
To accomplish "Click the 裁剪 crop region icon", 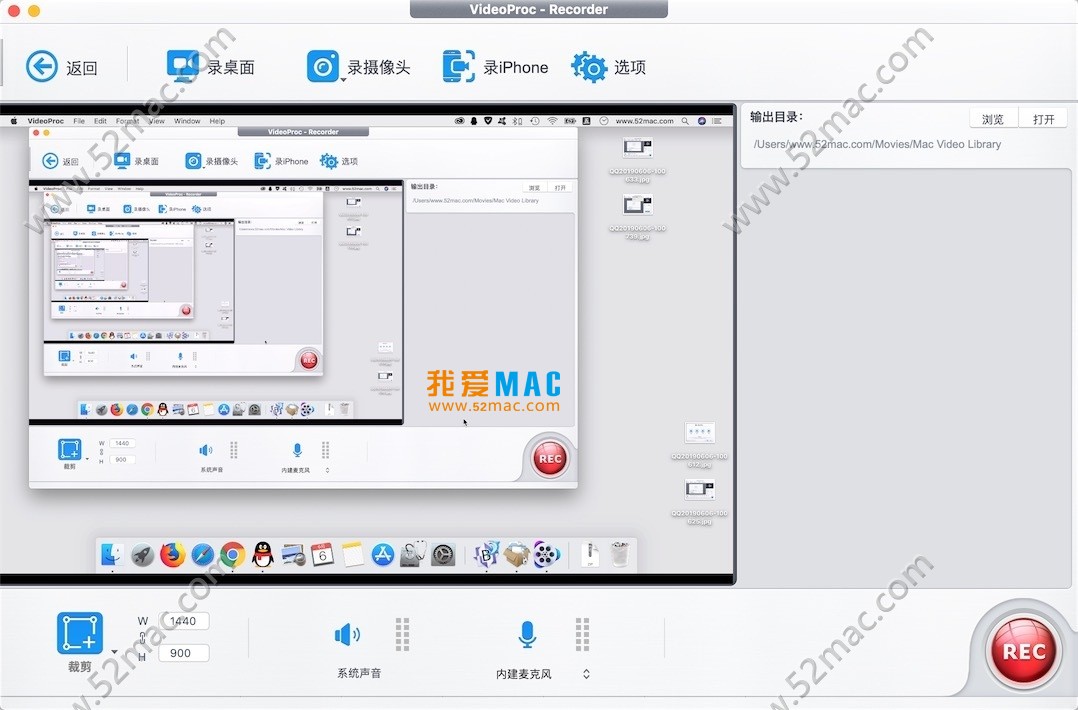I will (x=80, y=632).
